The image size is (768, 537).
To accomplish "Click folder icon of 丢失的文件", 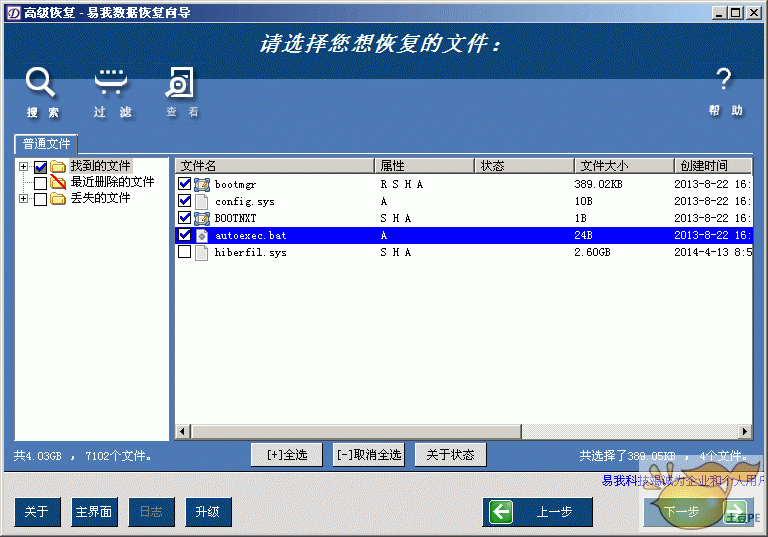I will [58, 198].
